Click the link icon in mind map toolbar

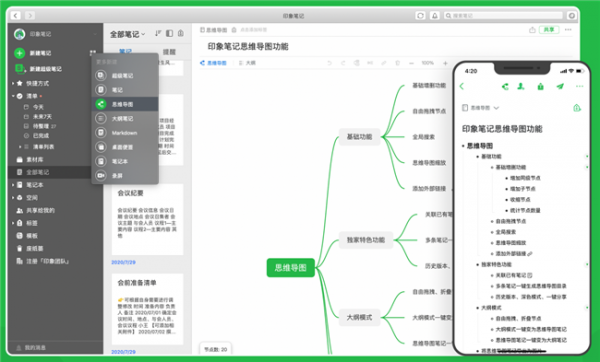point(383,63)
